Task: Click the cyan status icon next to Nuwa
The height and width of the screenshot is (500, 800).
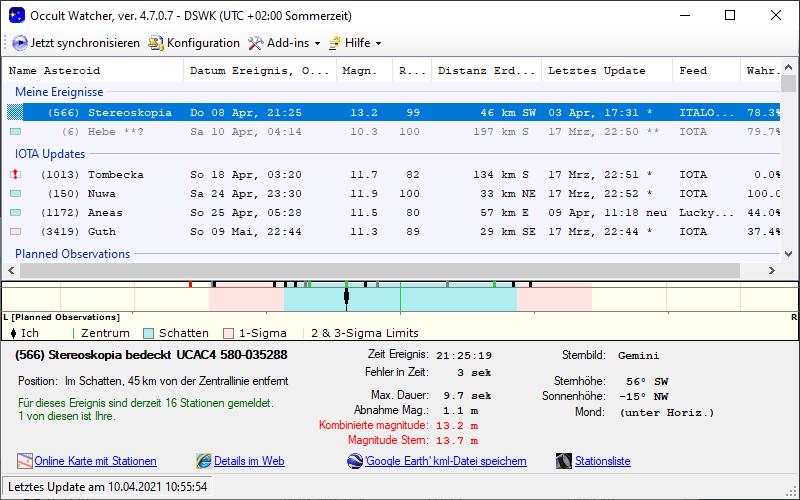Action: pos(15,194)
